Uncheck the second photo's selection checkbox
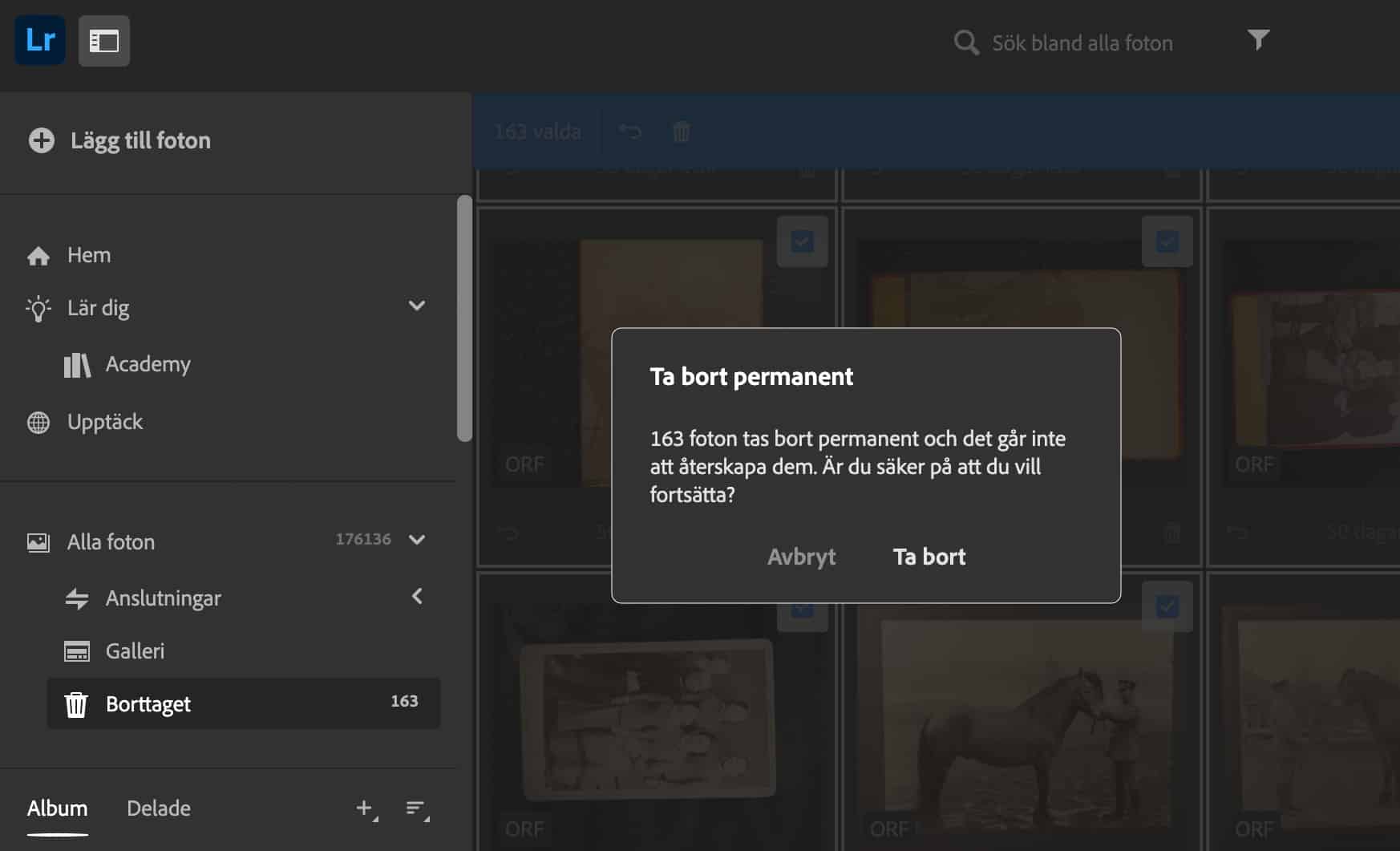The height and width of the screenshot is (851, 1400). [1167, 241]
